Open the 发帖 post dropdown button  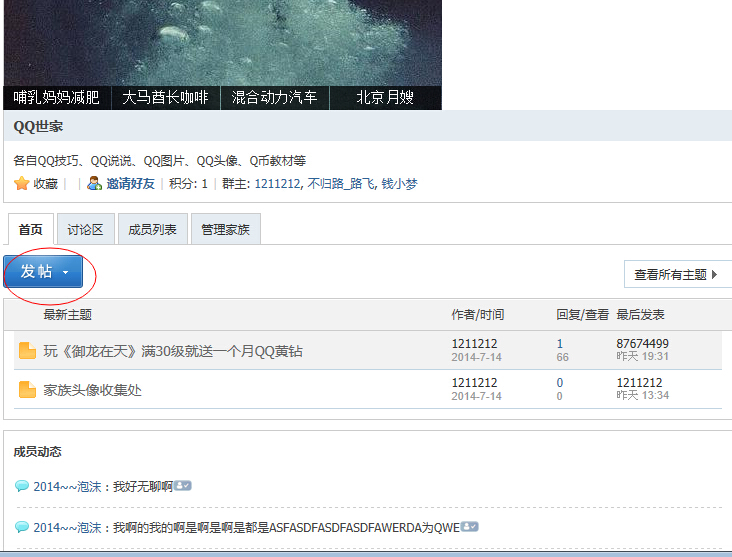tap(43, 271)
